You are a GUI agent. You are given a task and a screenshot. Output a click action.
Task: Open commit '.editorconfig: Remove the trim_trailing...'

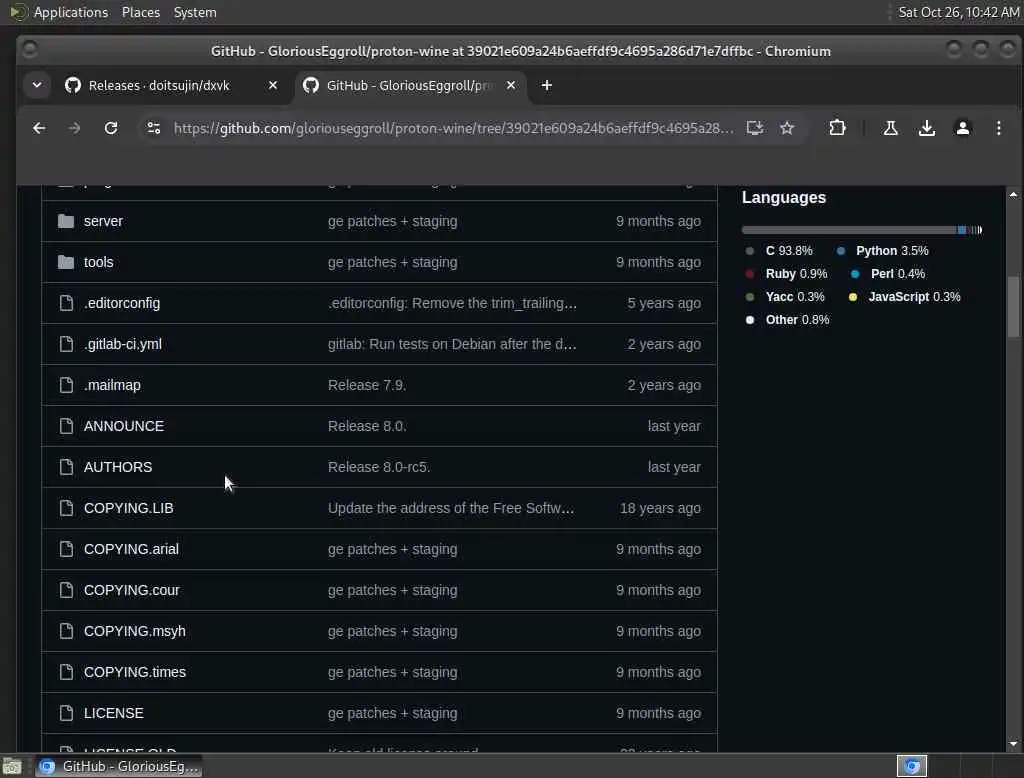click(452, 303)
